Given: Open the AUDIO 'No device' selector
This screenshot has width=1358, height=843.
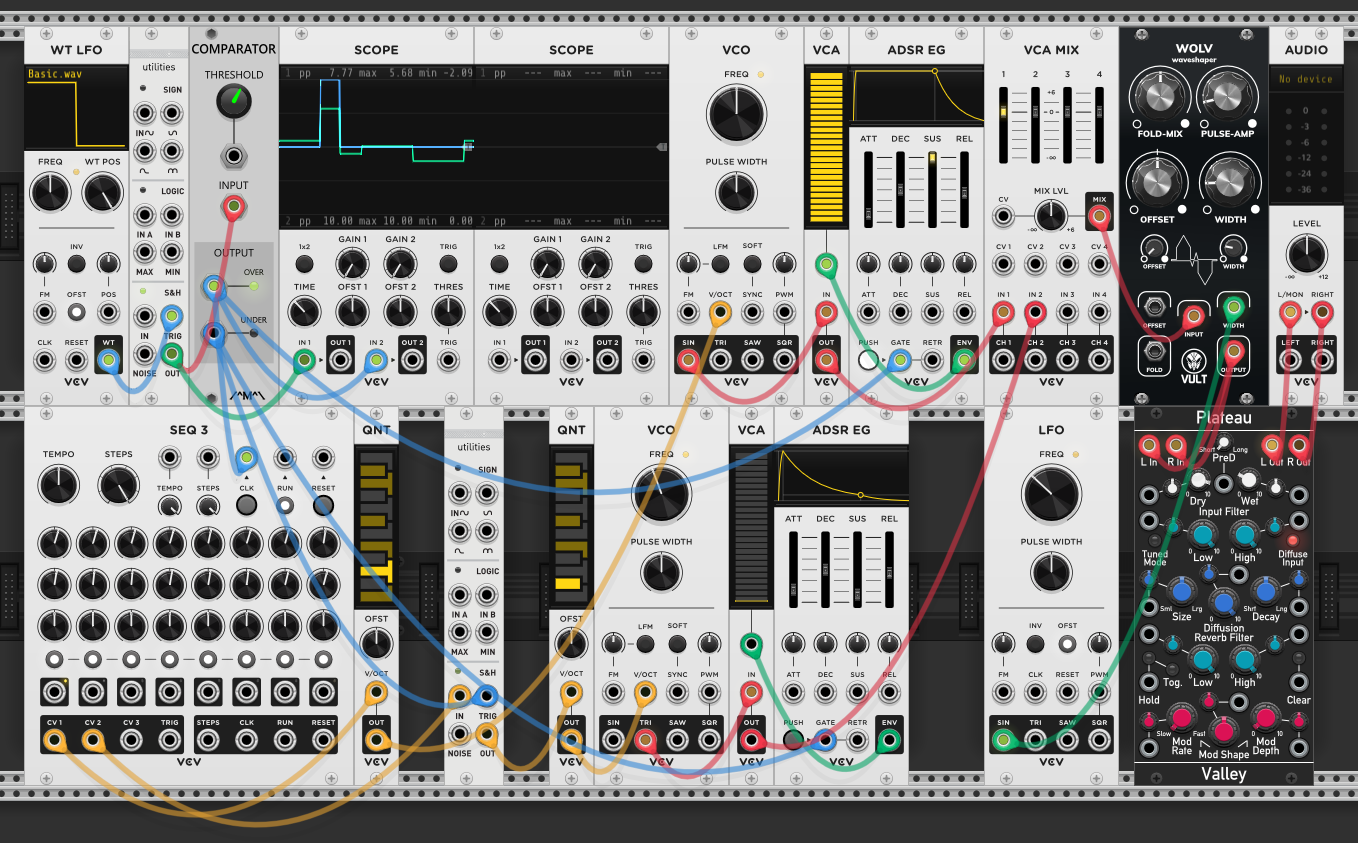Looking at the screenshot, I should 1306,79.
